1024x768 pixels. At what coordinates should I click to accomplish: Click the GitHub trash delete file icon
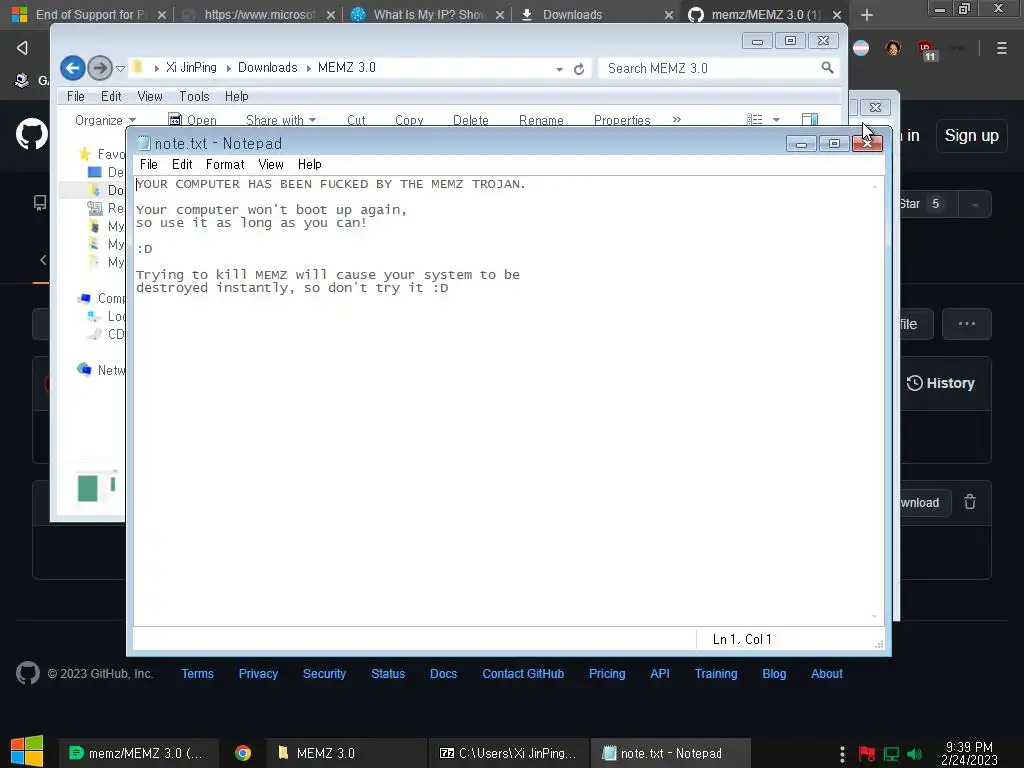(970, 502)
